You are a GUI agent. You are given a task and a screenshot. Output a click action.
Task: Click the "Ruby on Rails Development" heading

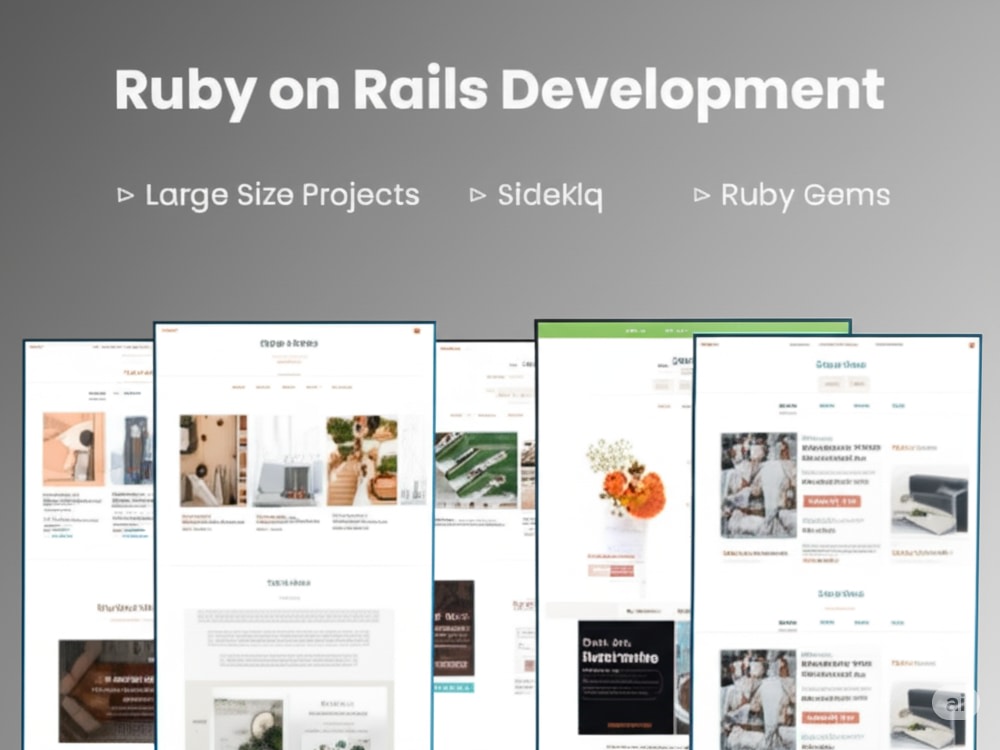pyautogui.click(x=499, y=91)
